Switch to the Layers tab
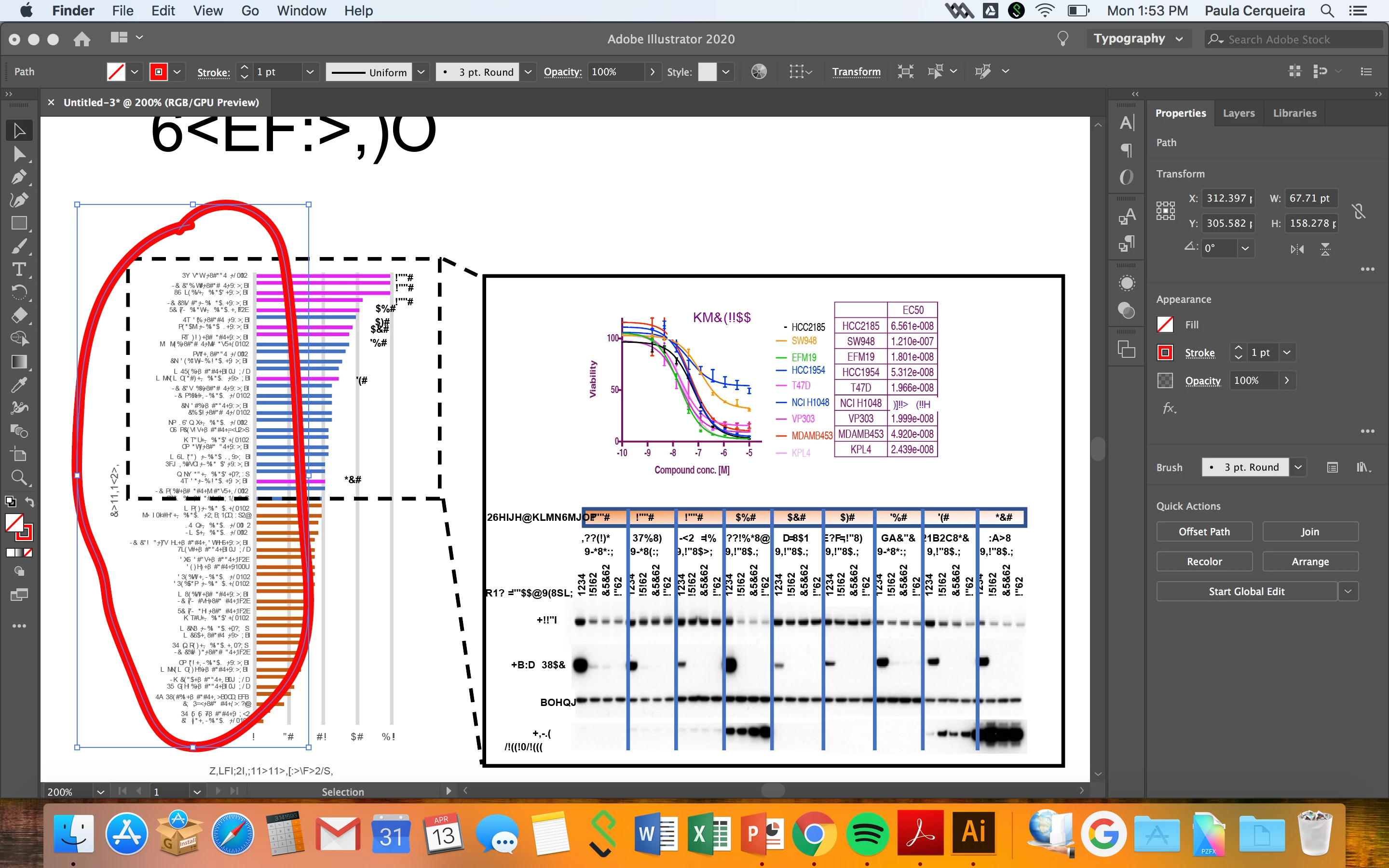Image resolution: width=1389 pixels, height=868 pixels. click(x=1238, y=113)
